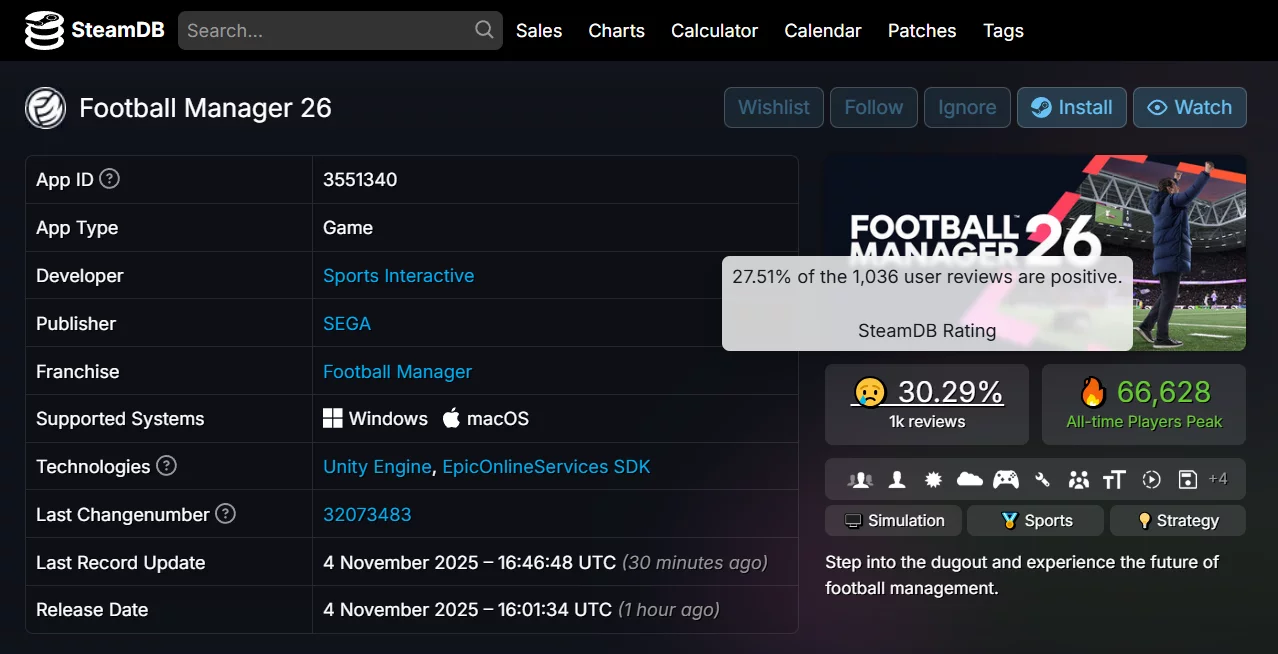Click the single-player silhouette icon
Image resolution: width=1278 pixels, height=654 pixels.
[897, 480]
